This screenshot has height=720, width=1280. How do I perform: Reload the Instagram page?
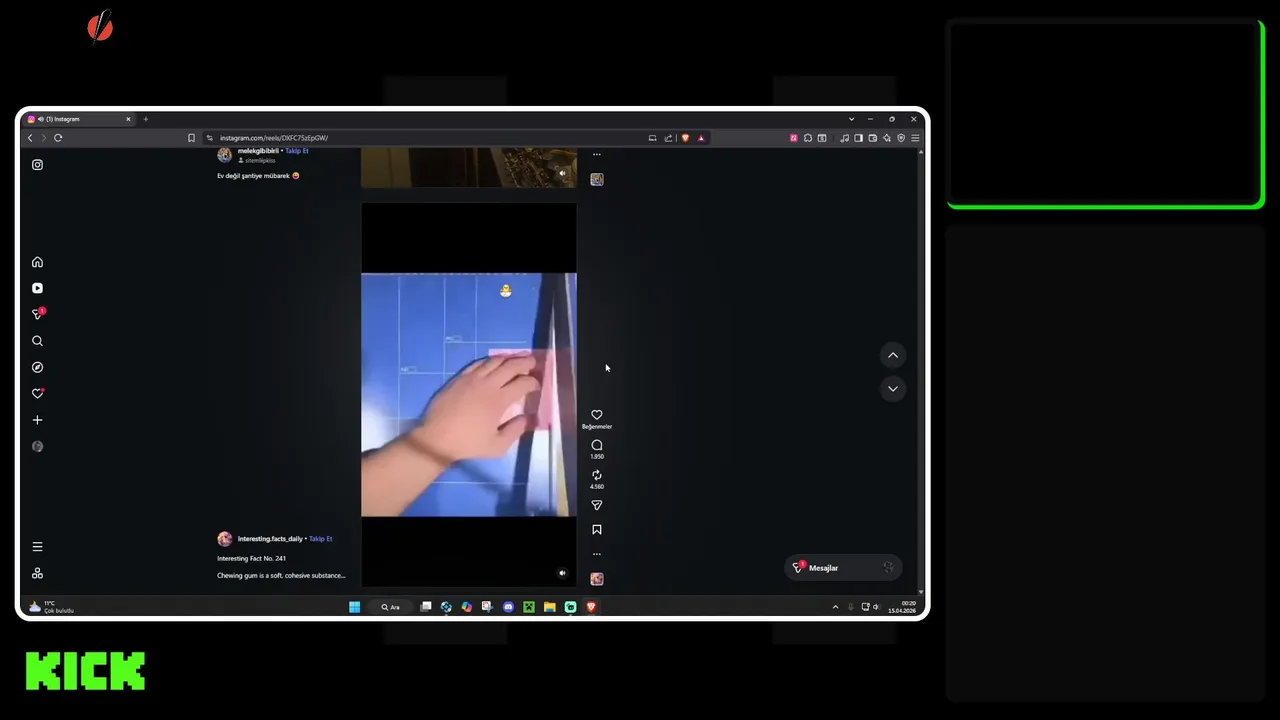point(58,138)
